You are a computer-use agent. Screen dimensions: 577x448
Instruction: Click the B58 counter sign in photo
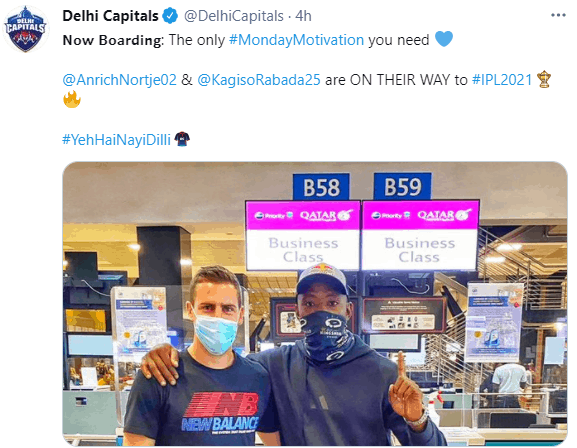point(321,187)
